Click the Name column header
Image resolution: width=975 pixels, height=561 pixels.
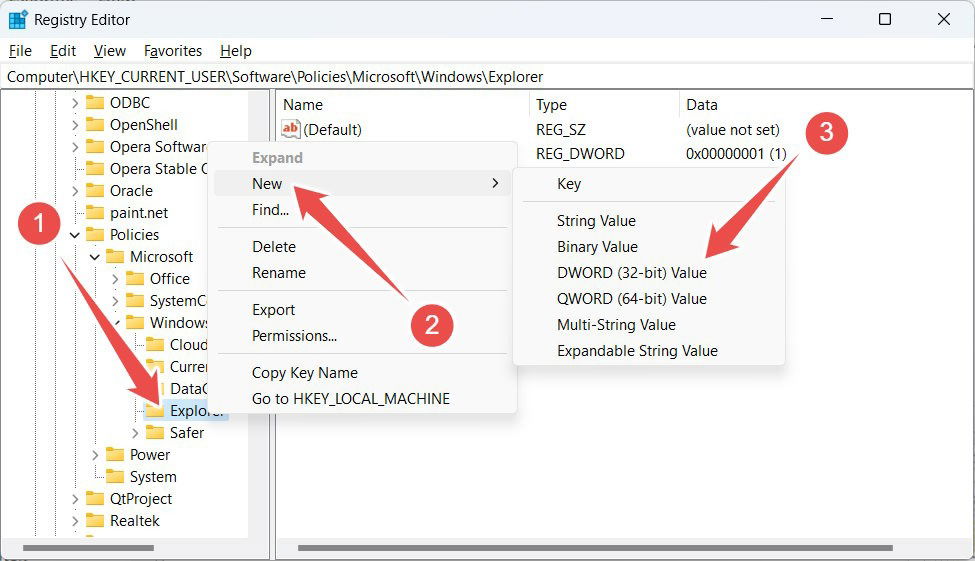click(x=403, y=104)
